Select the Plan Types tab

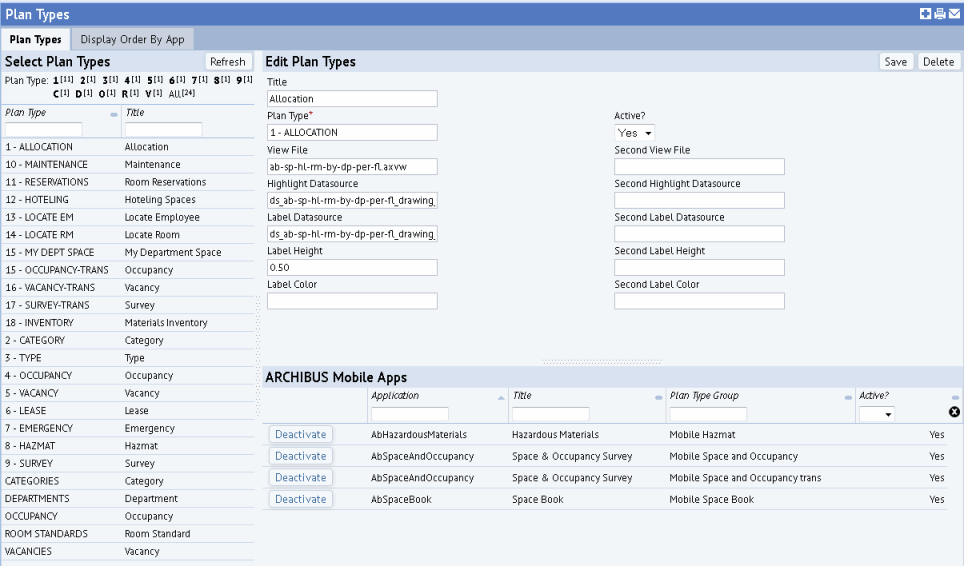pos(35,40)
